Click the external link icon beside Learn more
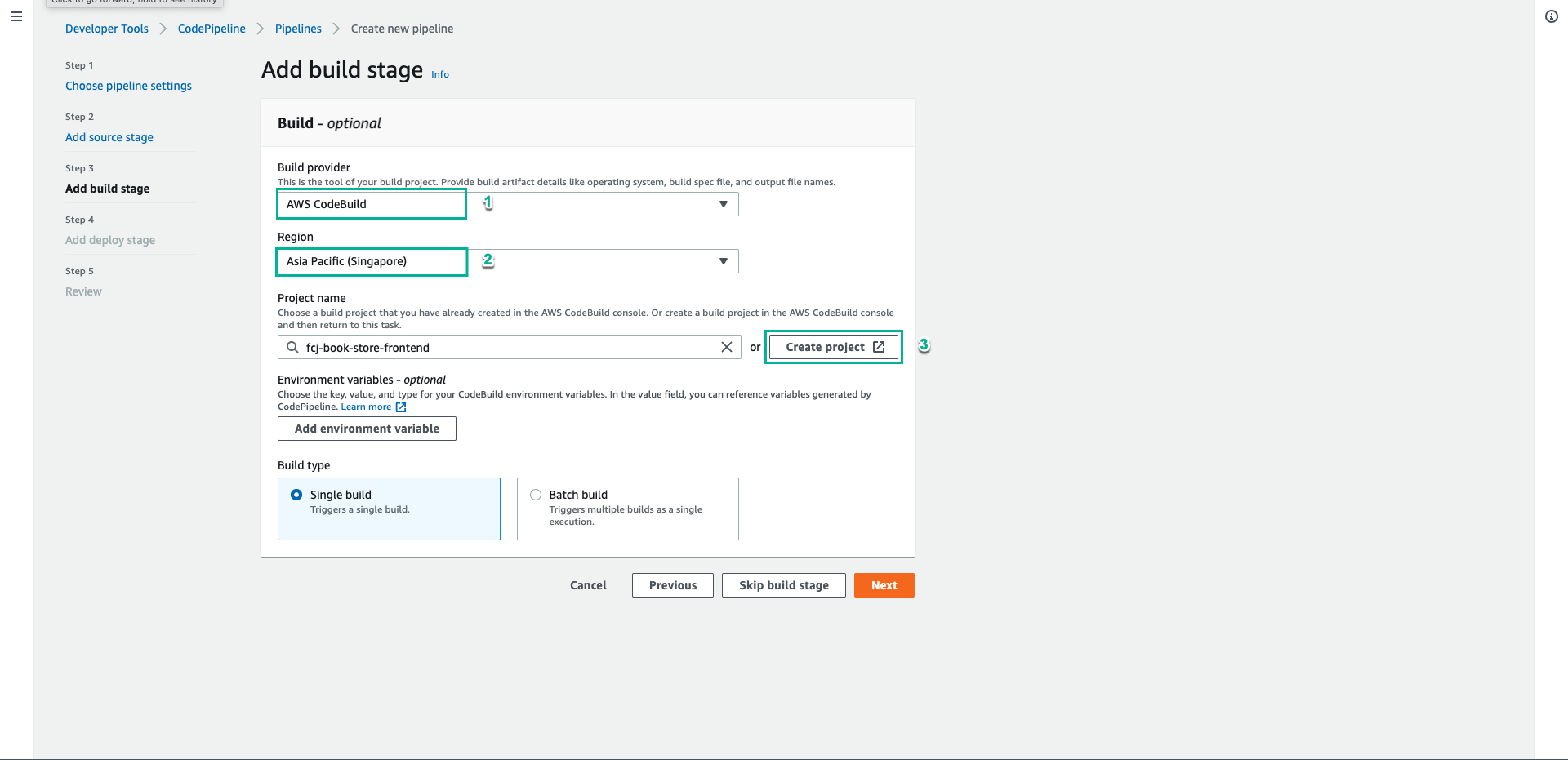This screenshot has height=760, width=1568. pos(401,407)
